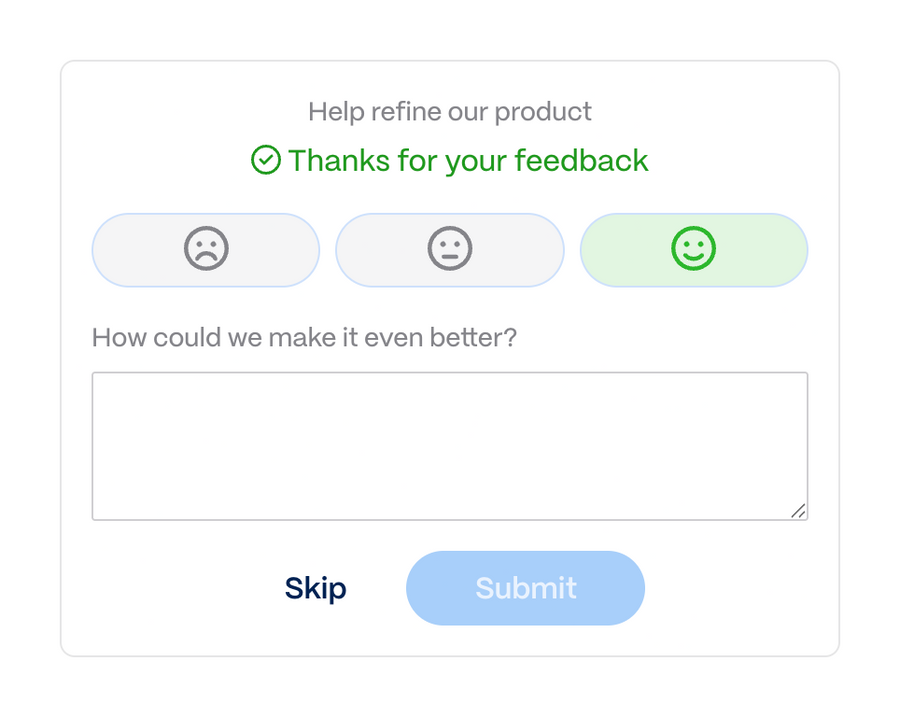Click the textarea resize grip icon

(799, 512)
